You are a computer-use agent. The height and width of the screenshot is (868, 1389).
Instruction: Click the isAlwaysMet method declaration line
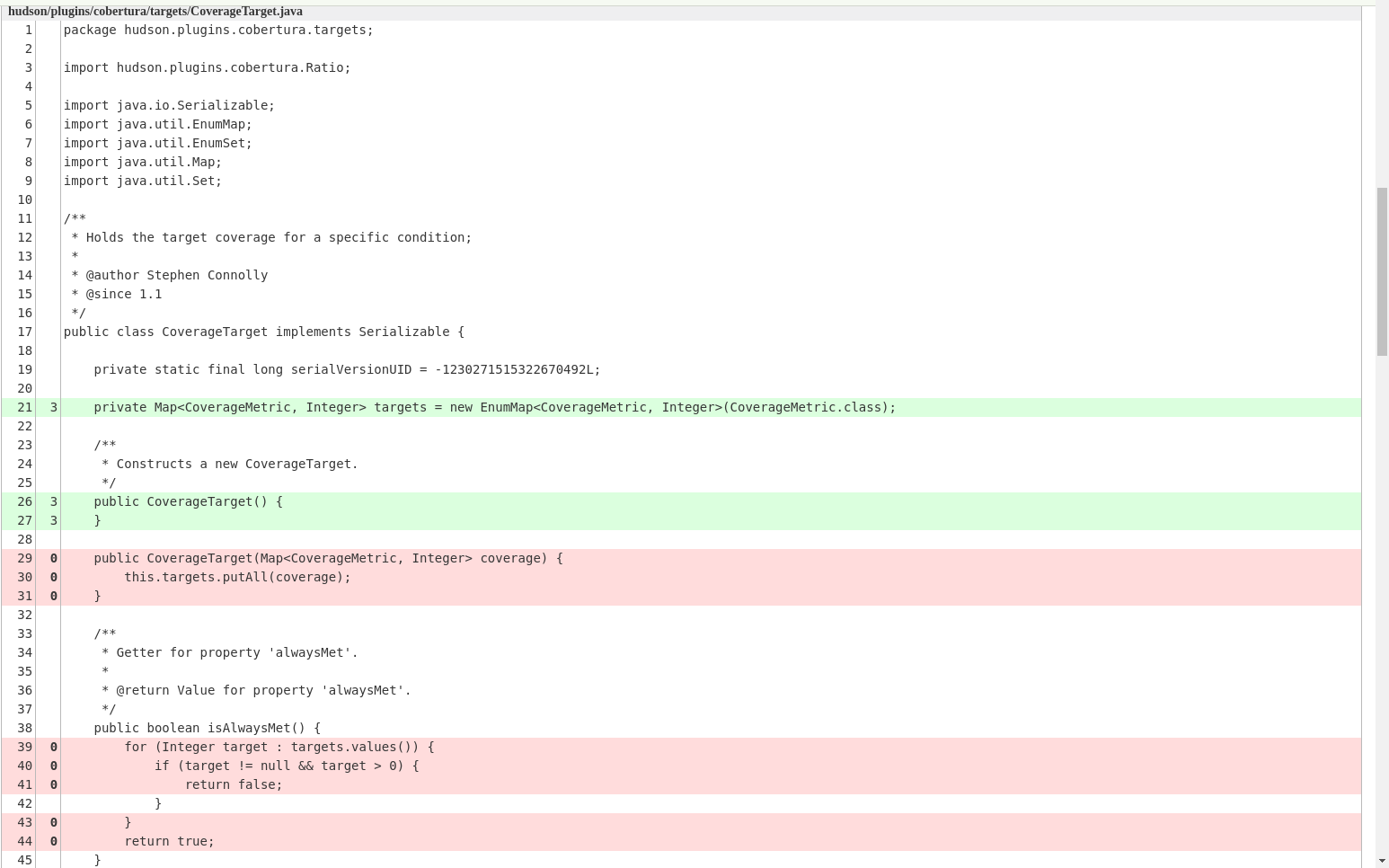point(207,728)
